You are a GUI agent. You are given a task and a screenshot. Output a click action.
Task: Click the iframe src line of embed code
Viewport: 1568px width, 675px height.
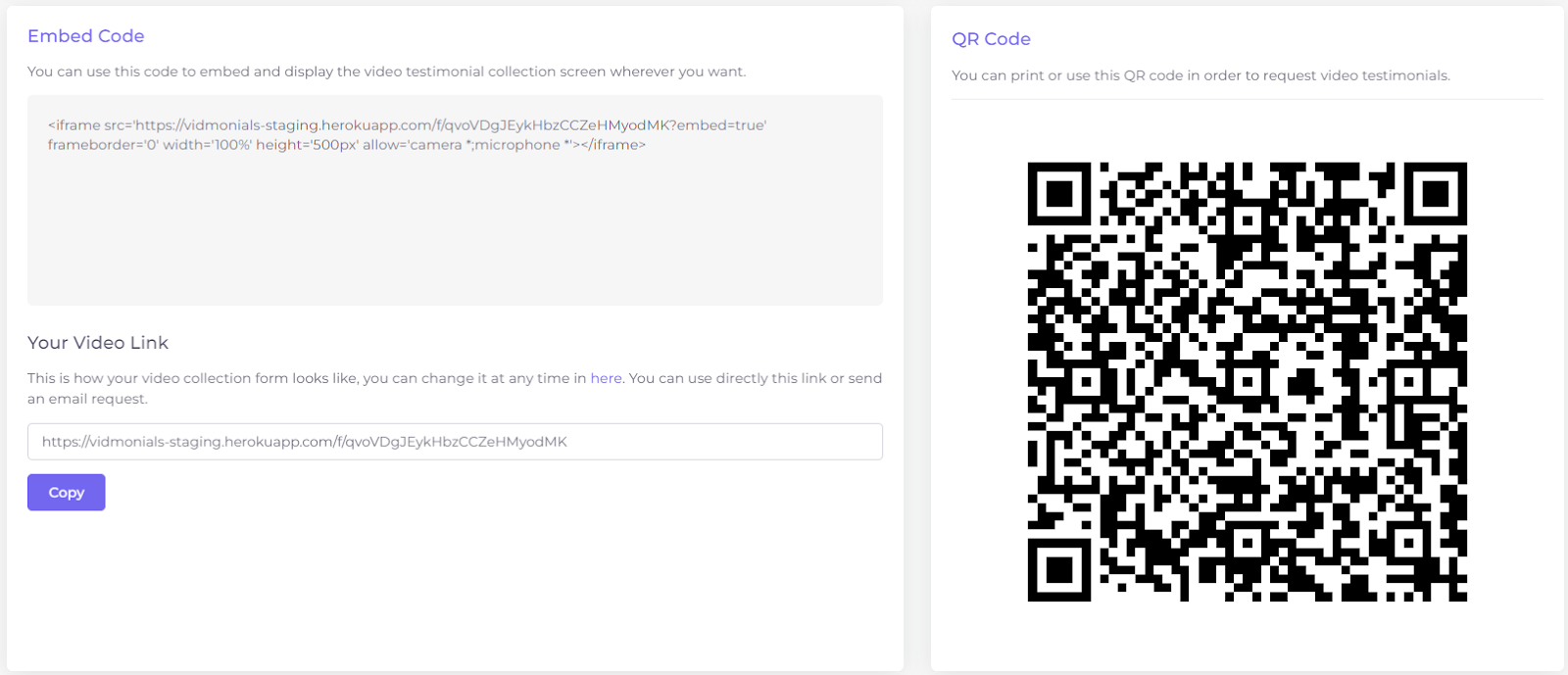(x=407, y=125)
